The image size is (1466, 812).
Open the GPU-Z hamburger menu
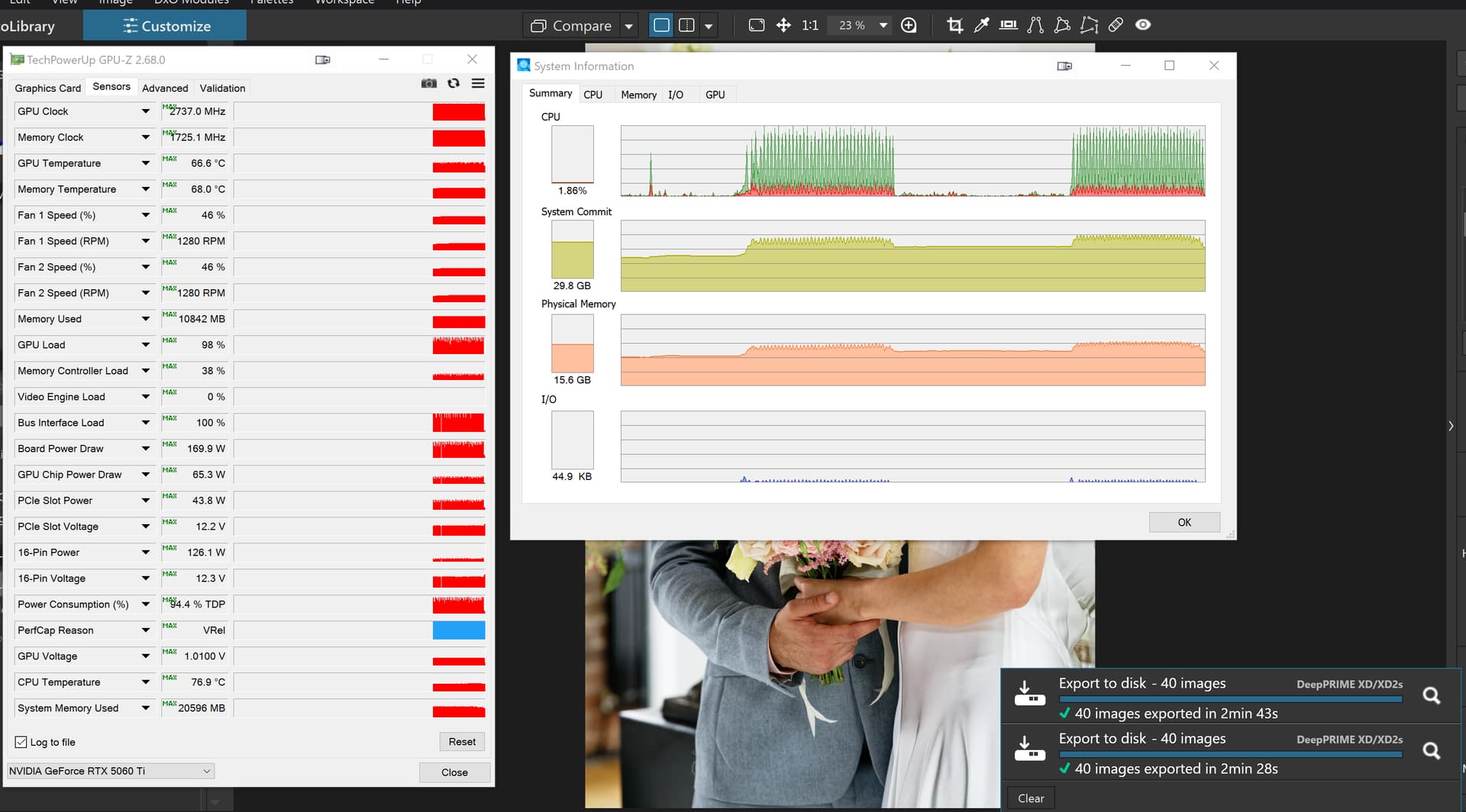point(478,83)
